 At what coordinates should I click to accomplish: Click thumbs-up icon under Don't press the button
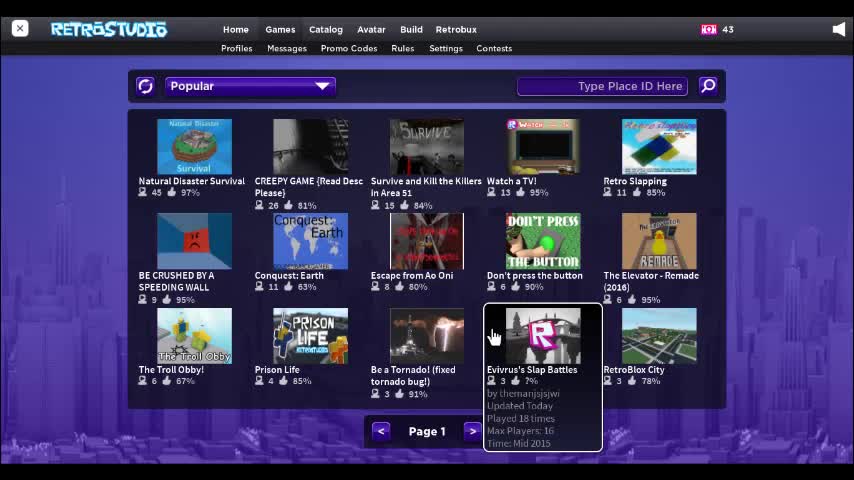[x=516, y=287]
